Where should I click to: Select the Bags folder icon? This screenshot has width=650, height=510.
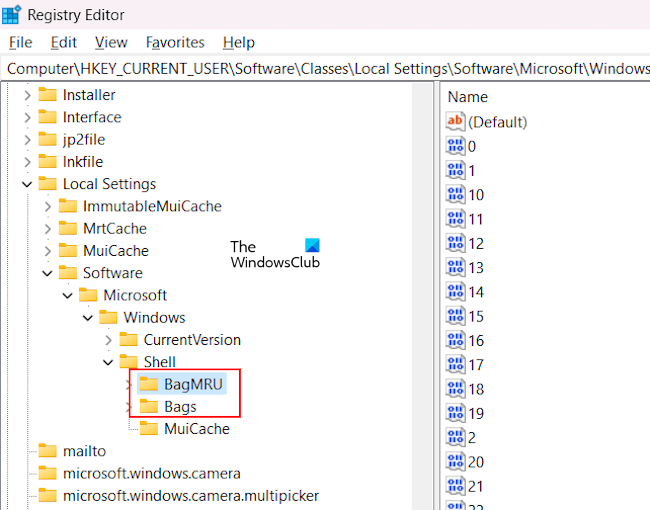pyautogui.click(x=149, y=406)
